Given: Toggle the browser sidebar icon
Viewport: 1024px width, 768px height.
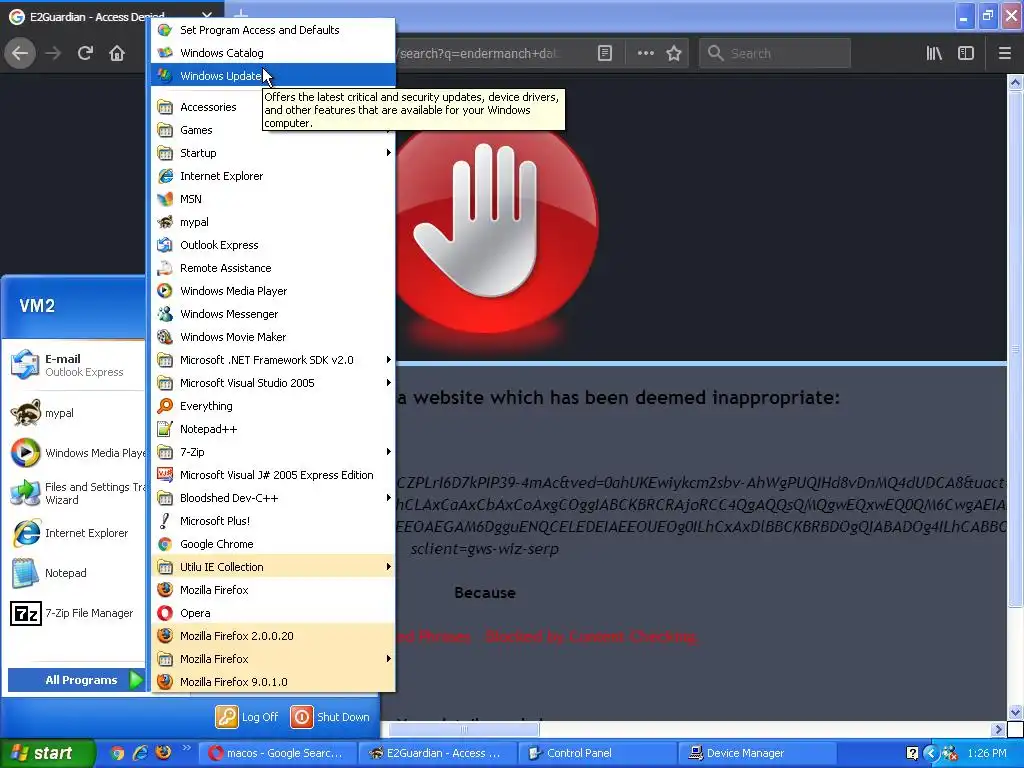Looking at the screenshot, I should point(966,53).
